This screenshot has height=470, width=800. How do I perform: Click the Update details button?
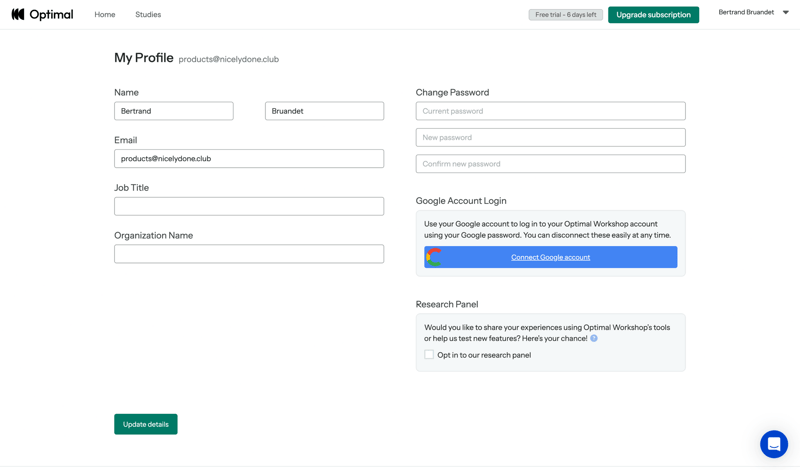pos(145,424)
